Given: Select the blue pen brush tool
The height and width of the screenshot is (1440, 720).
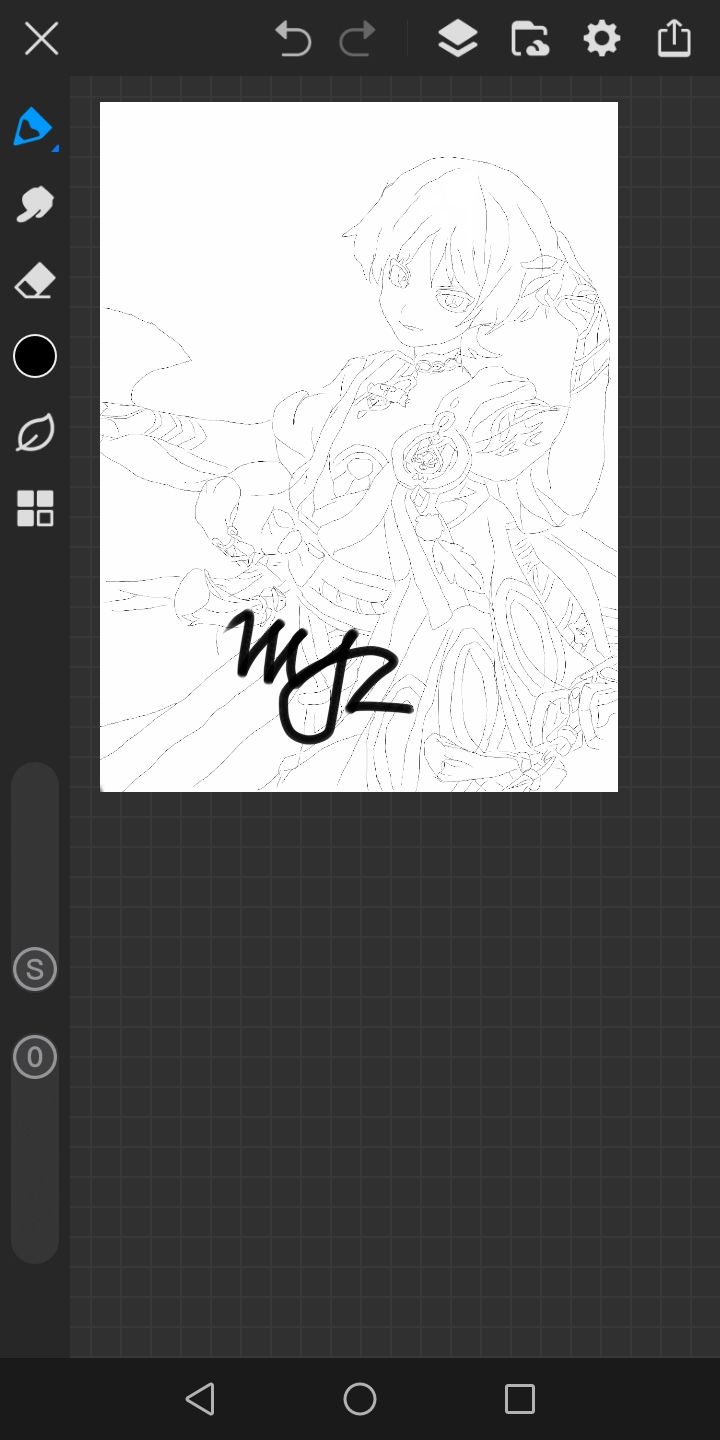Looking at the screenshot, I should (x=33, y=127).
